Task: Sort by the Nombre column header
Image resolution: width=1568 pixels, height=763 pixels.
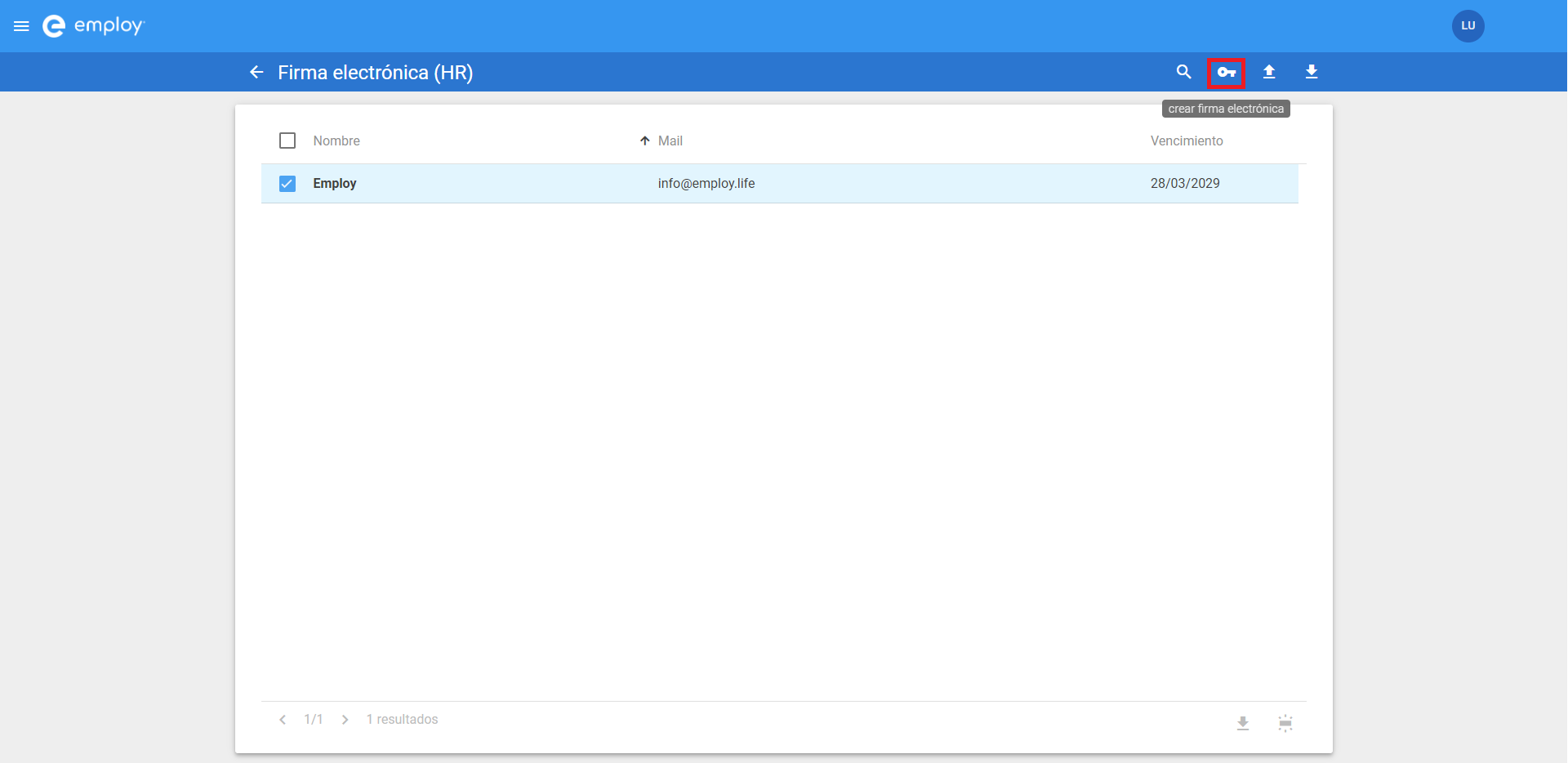Action: click(336, 141)
